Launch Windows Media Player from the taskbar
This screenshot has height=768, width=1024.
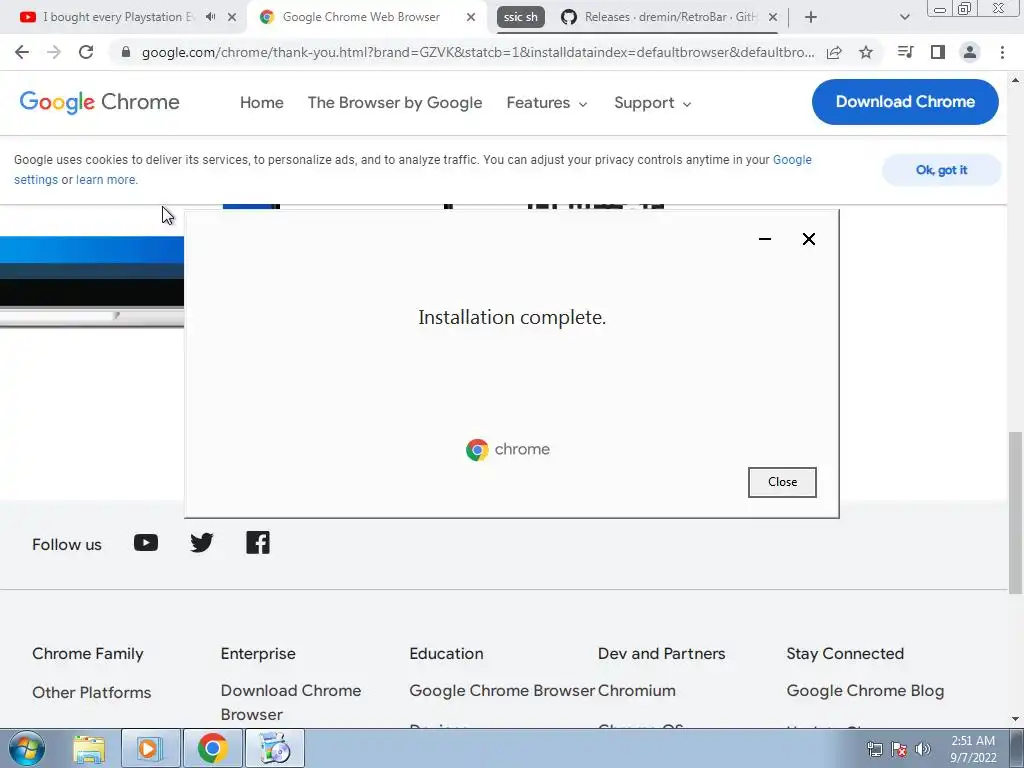click(x=149, y=748)
